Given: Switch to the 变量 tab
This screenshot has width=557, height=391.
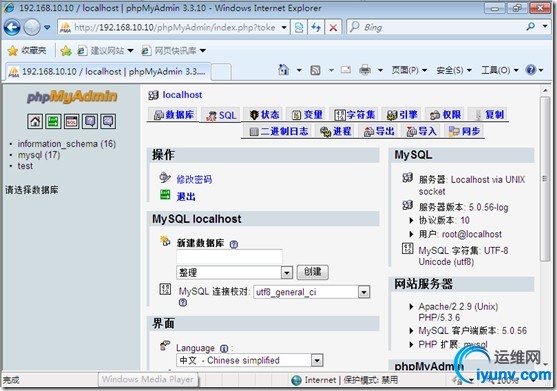Looking at the screenshot, I should pyautogui.click(x=307, y=115).
